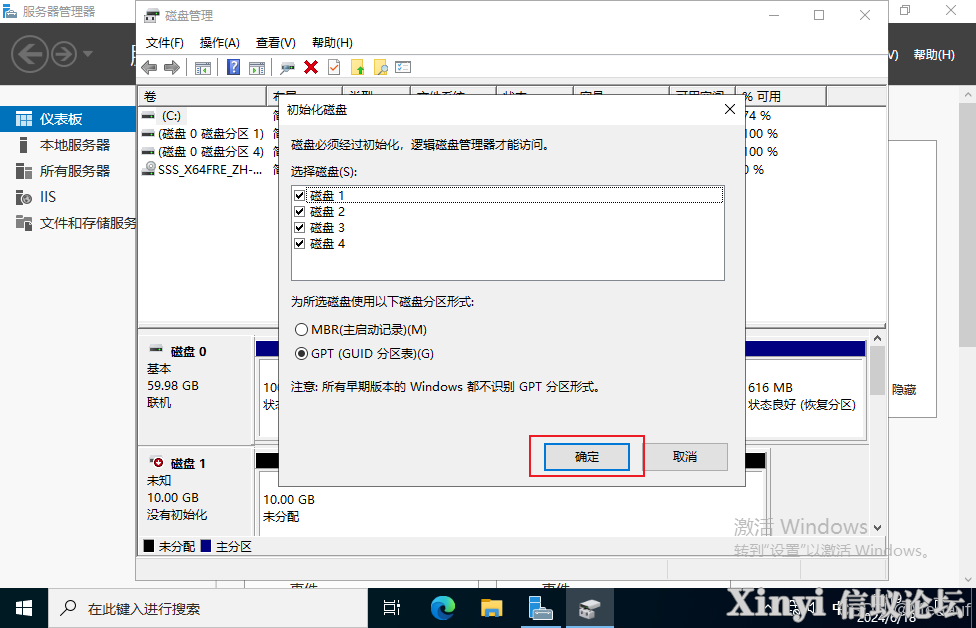
Task: Click the Back arrow in Disk Management toolbar
Action: (x=149, y=67)
